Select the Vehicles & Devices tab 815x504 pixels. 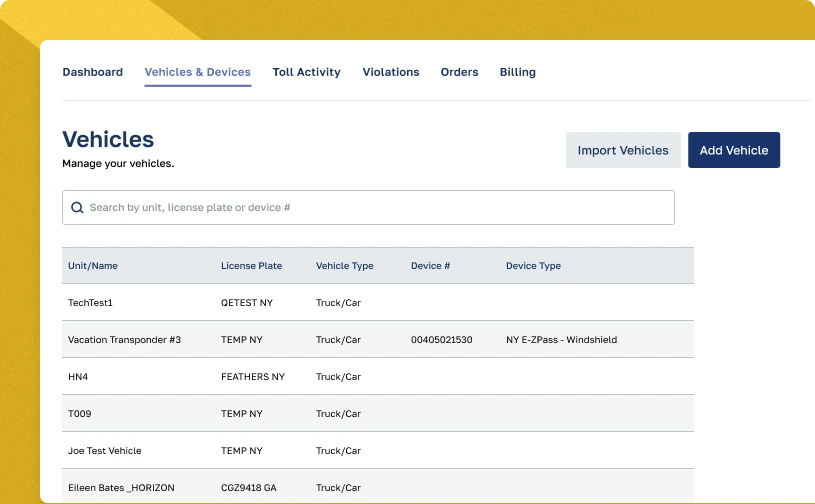(x=197, y=72)
